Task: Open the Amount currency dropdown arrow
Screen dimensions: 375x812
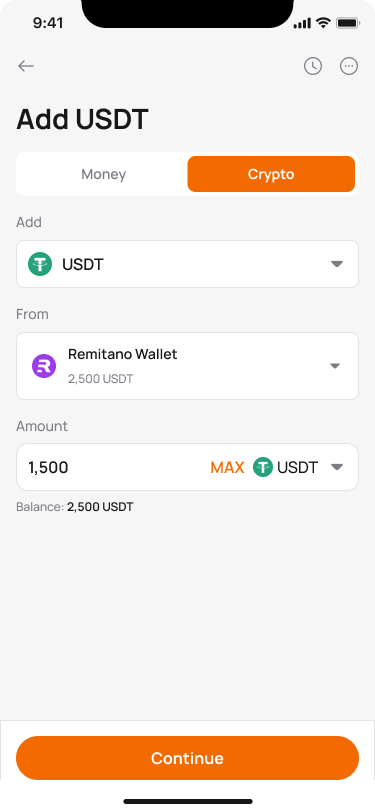Action: [337, 467]
